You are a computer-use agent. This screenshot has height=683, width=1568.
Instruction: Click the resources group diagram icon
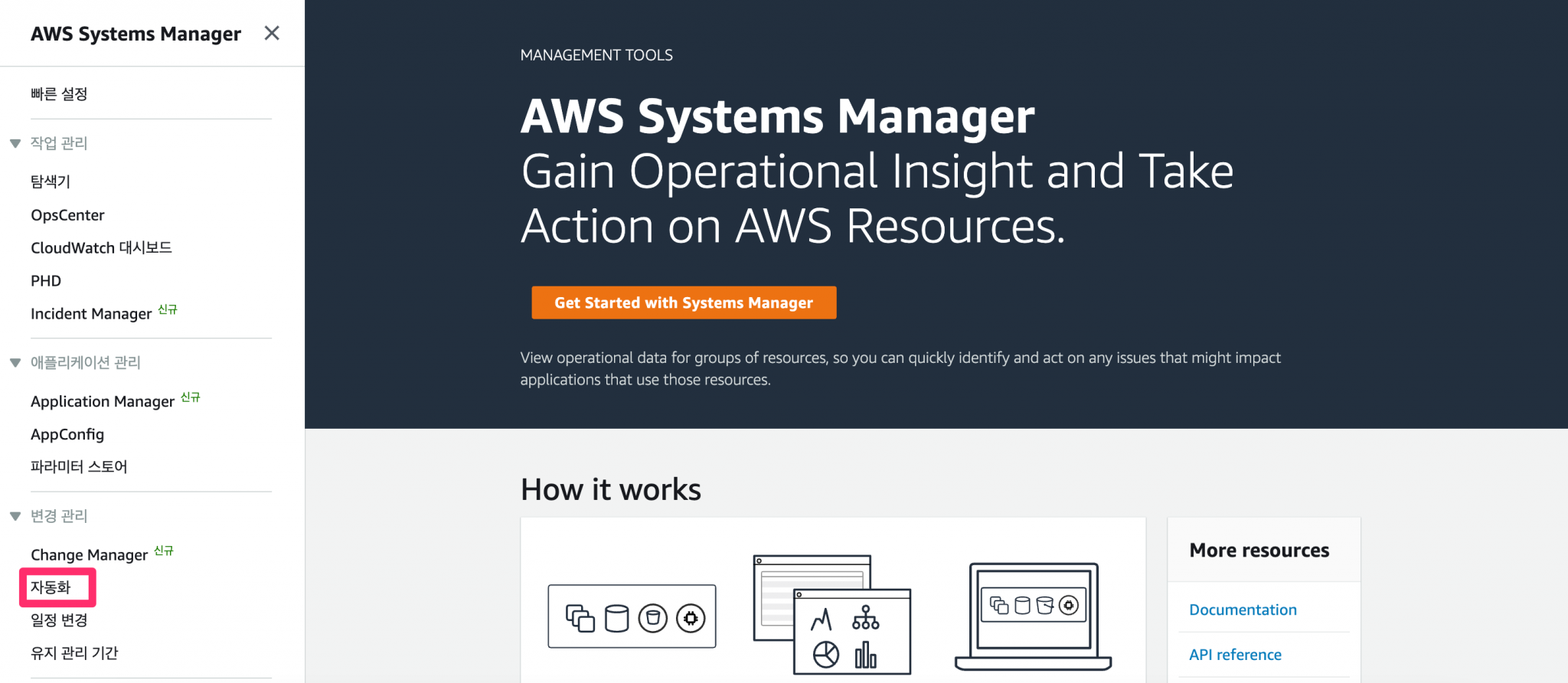pyautogui.click(x=632, y=616)
